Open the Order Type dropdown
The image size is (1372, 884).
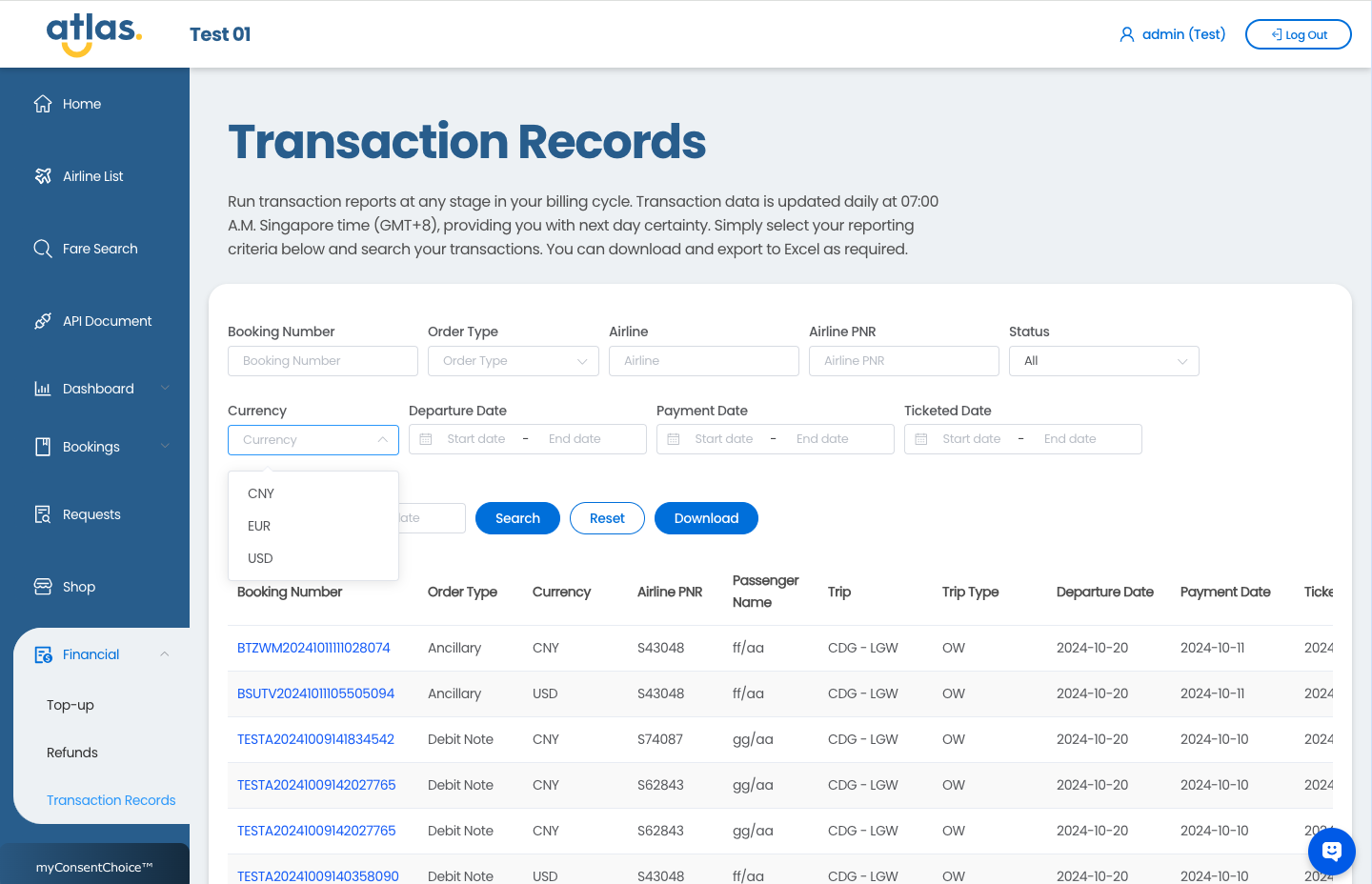coord(513,361)
